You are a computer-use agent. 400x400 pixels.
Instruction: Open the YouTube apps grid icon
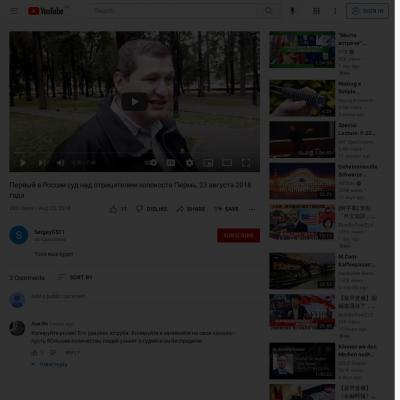click(316, 11)
